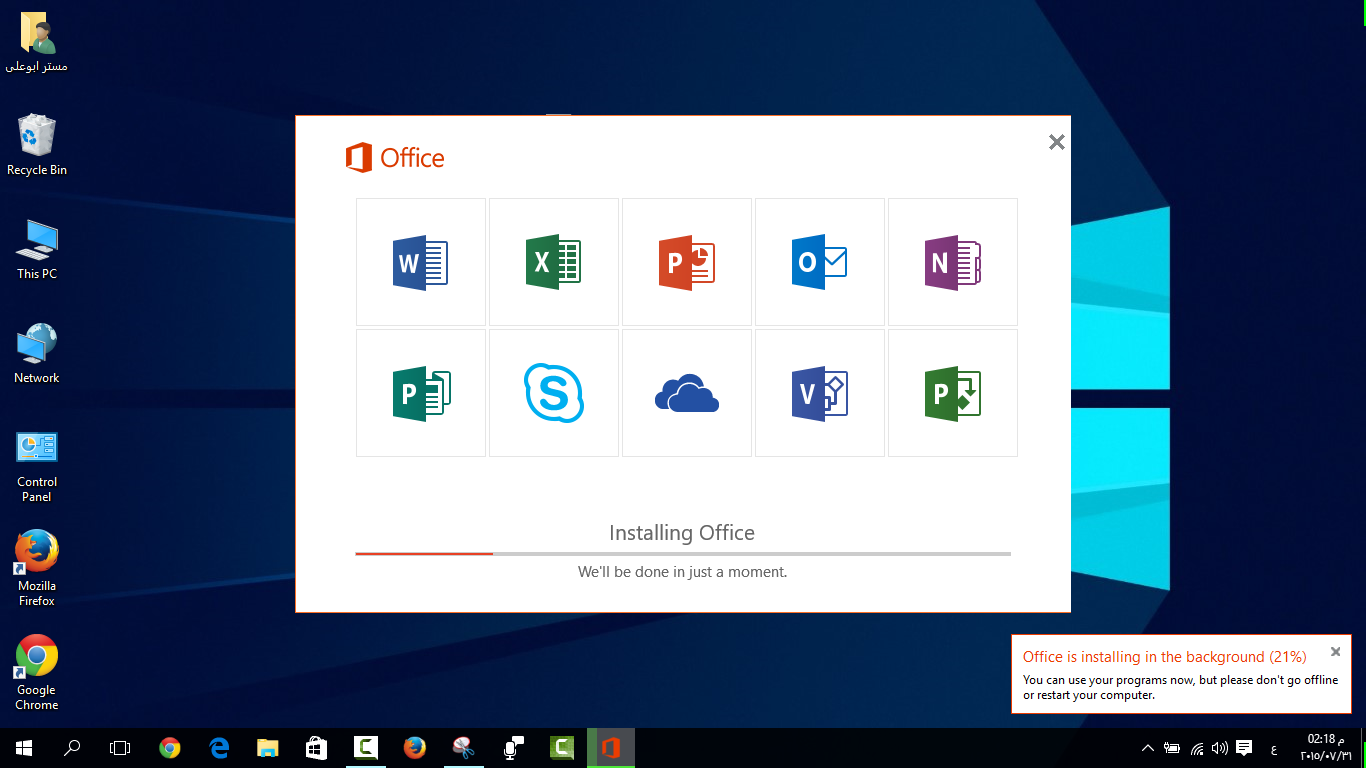Select the OneNote icon tile
The height and width of the screenshot is (768, 1366).
[953, 262]
